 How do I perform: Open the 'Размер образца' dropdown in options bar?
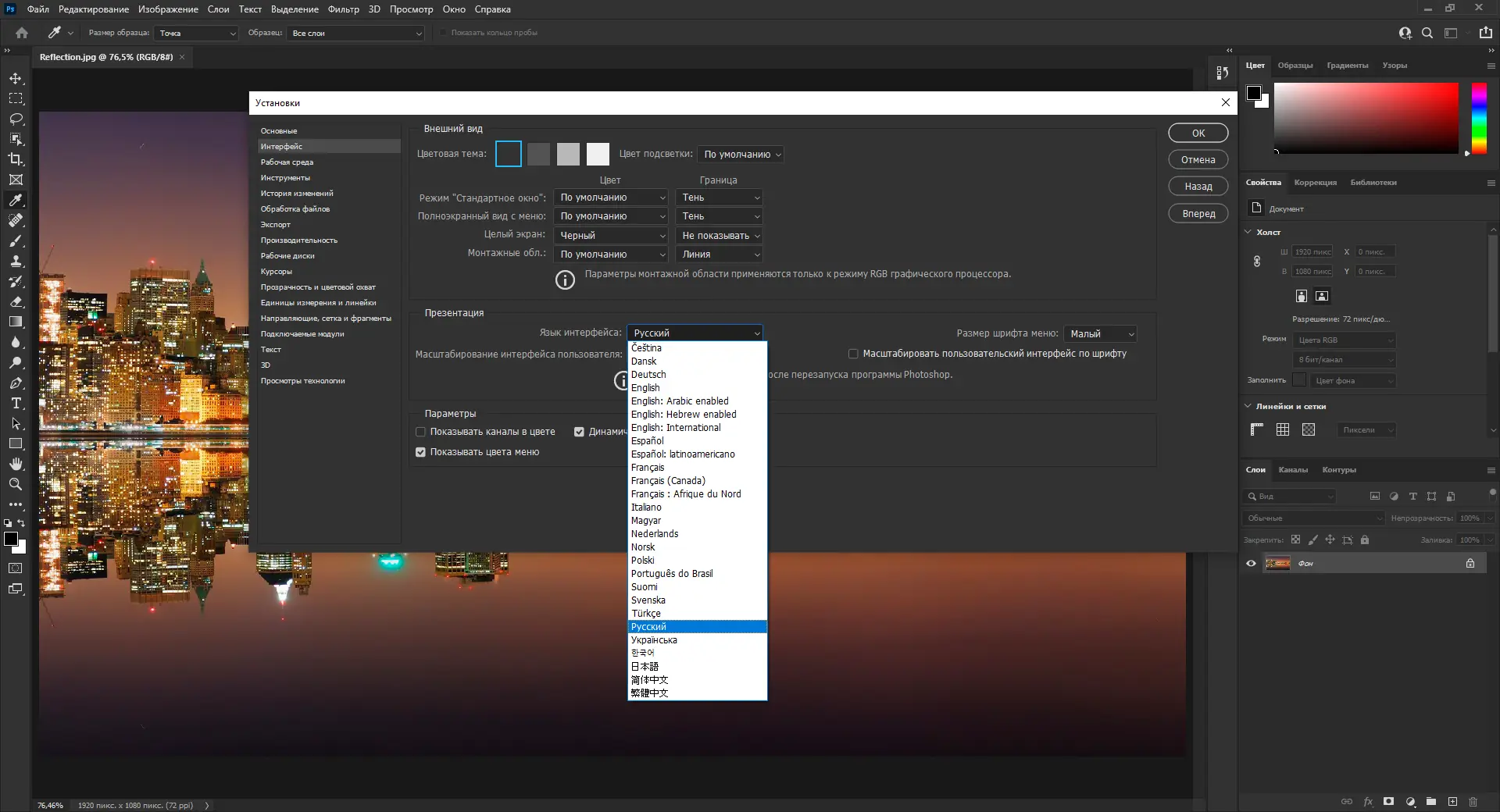point(196,33)
